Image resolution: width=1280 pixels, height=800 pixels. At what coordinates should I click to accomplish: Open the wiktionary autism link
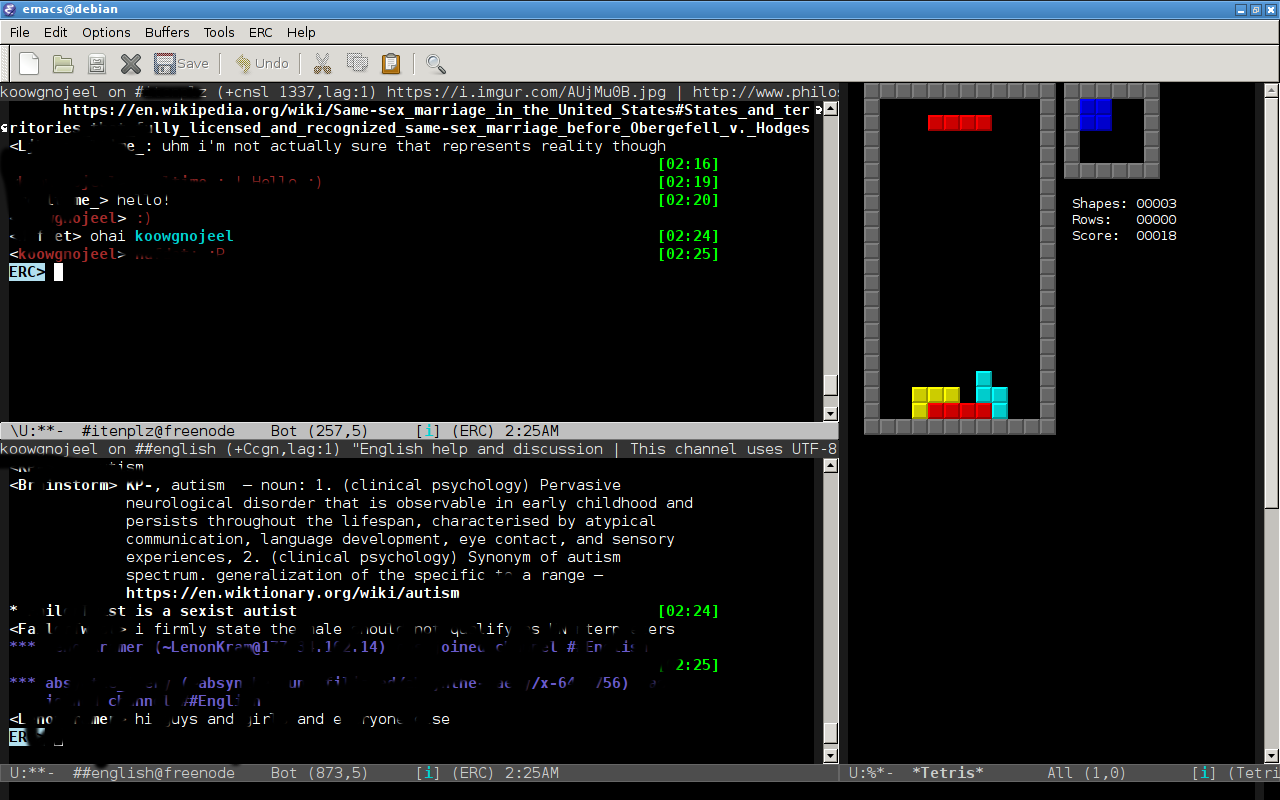point(292,593)
